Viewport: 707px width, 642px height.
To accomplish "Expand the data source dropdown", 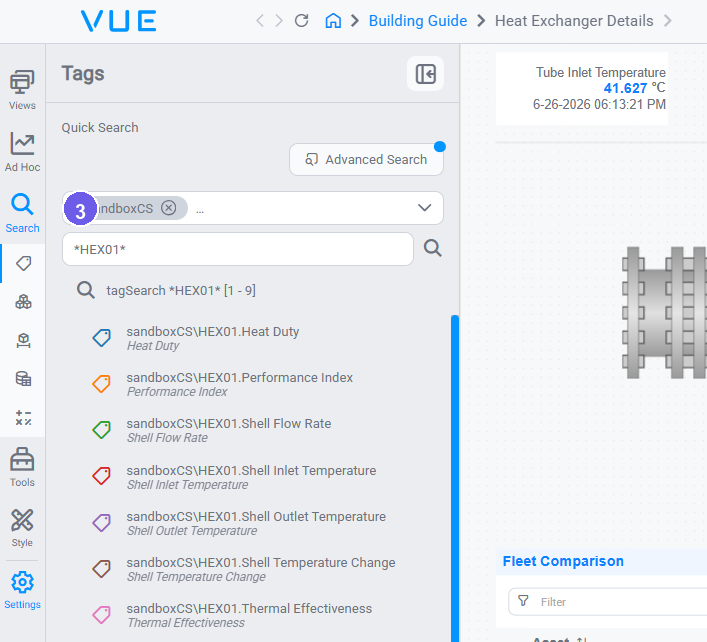I will (x=424, y=208).
